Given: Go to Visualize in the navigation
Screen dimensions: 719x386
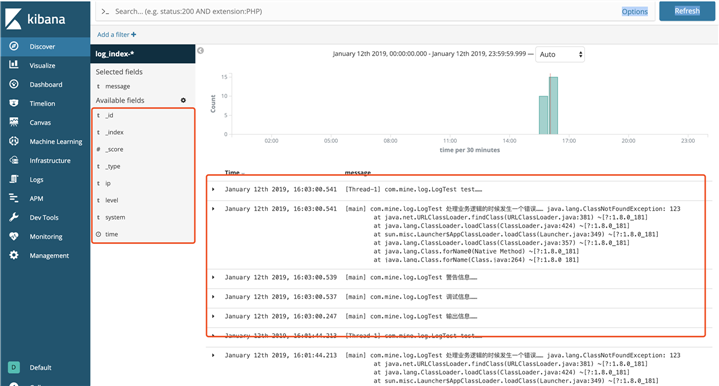Looking at the screenshot, I should tap(42, 66).
